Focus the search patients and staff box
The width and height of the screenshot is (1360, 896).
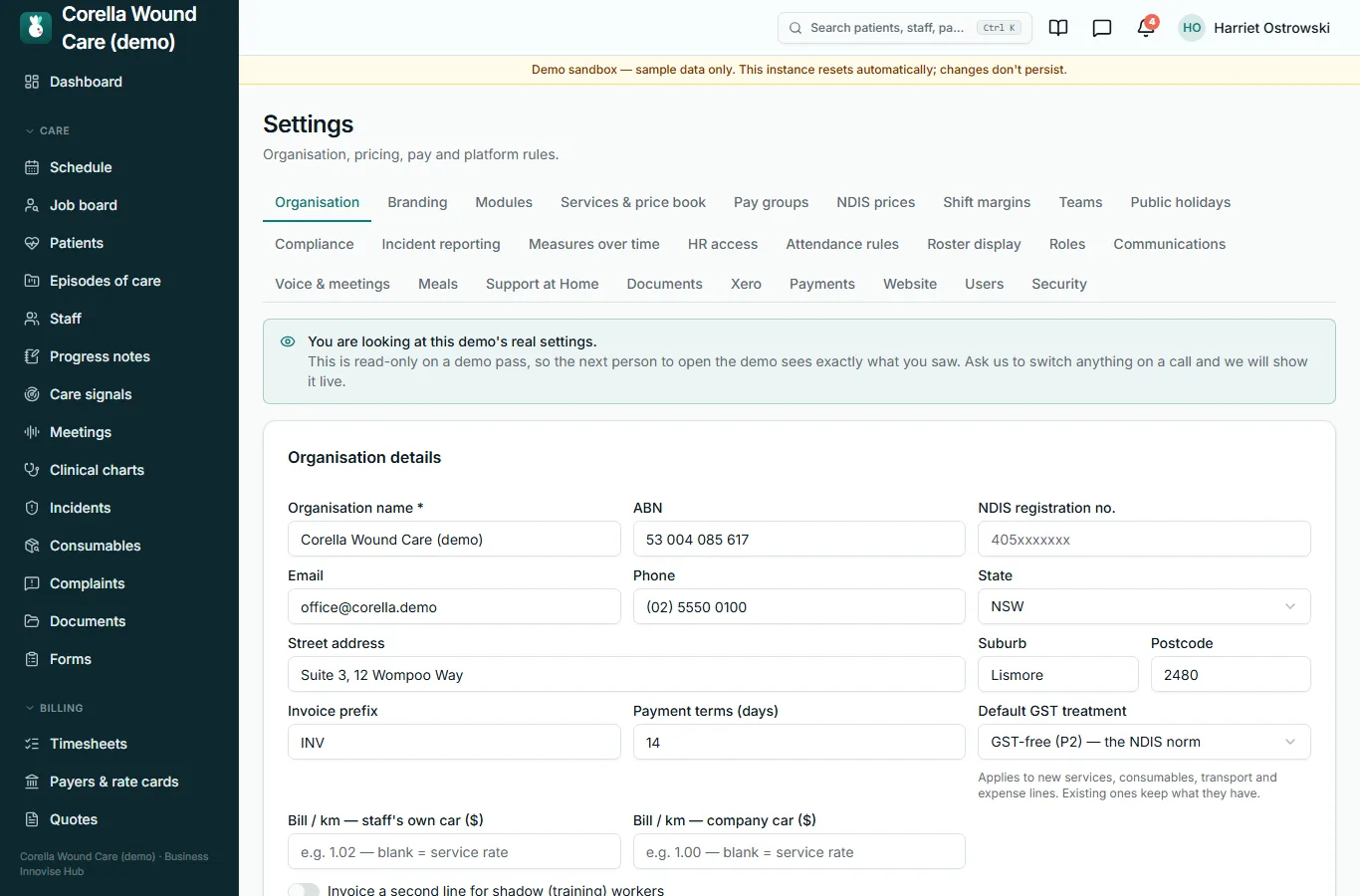point(904,28)
